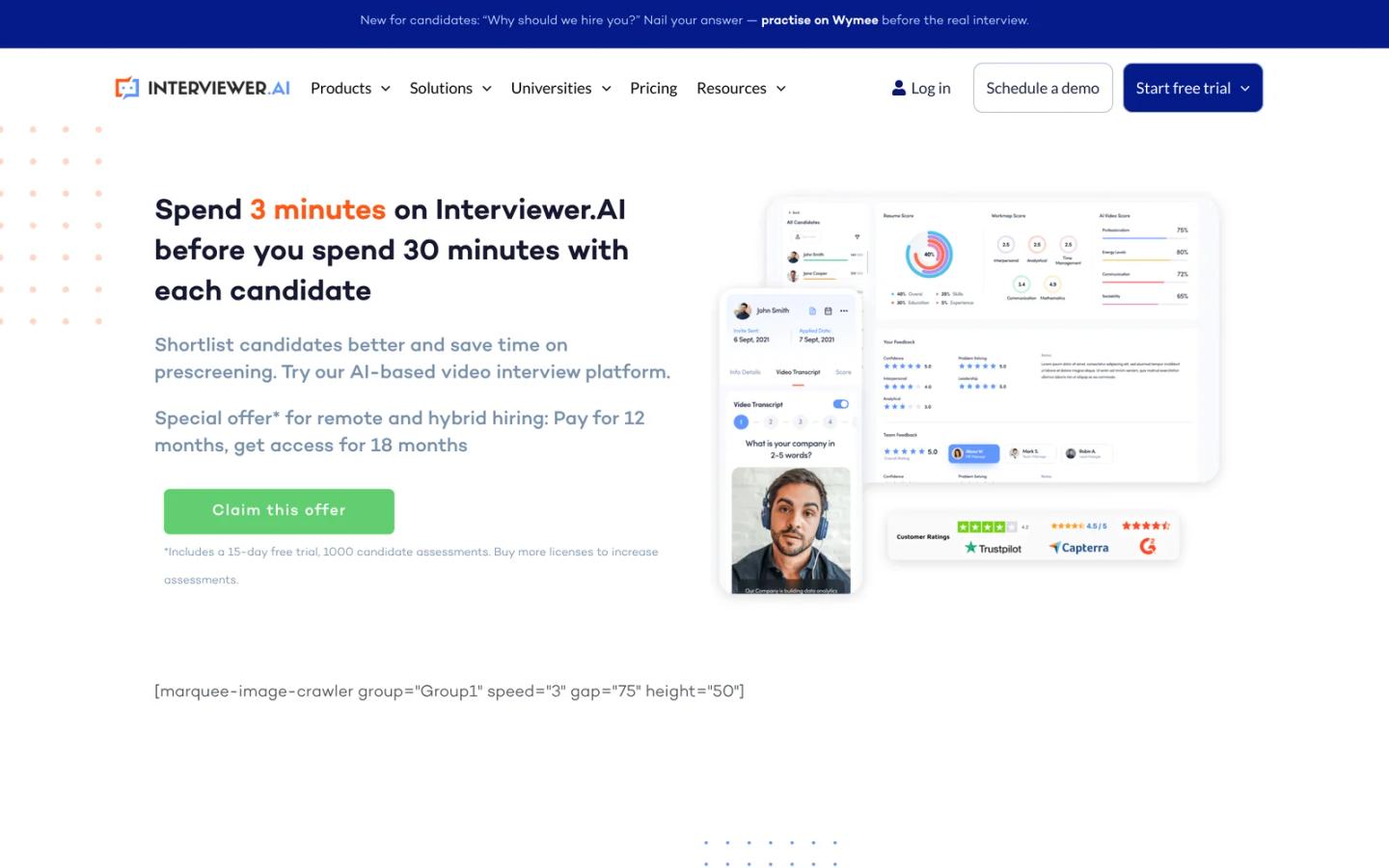Screen dimensions: 1389x868
Task: Select question step 1 circle
Action: tap(741, 421)
